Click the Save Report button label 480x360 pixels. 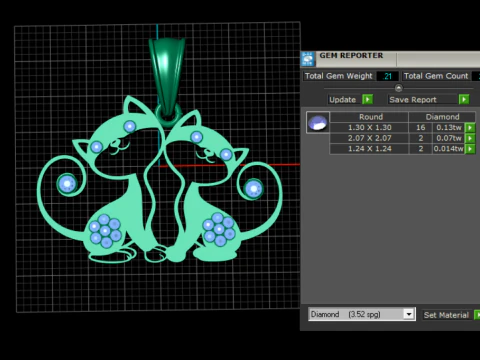(413, 100)
